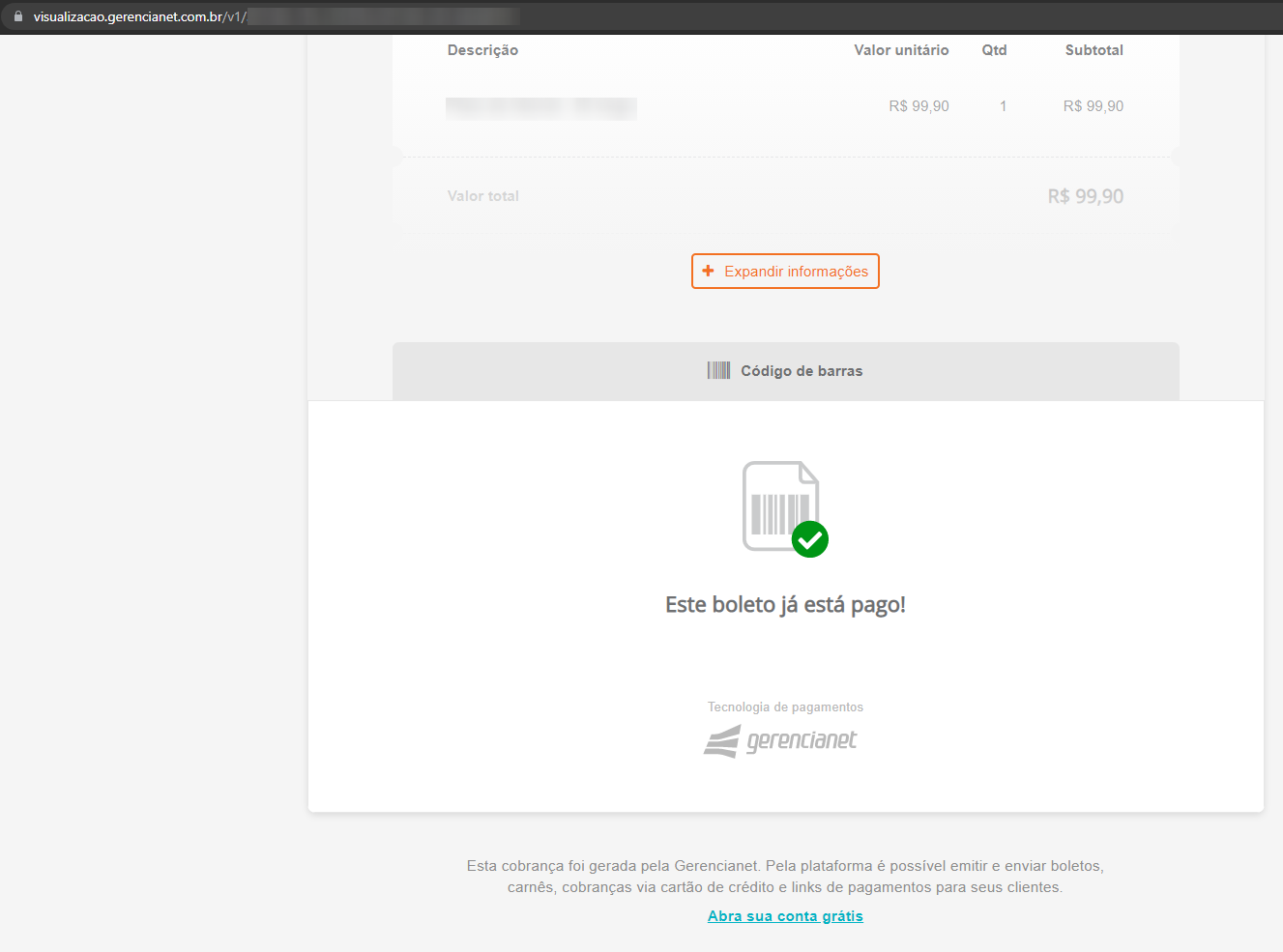
Task: Click the Valor unitário column header
Action: click(901, 50)
